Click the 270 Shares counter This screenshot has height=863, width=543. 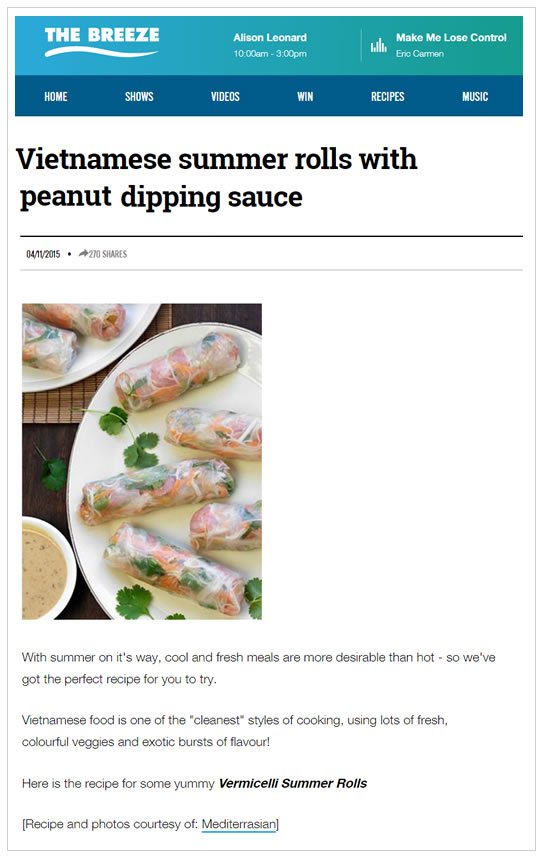(108, 254)
